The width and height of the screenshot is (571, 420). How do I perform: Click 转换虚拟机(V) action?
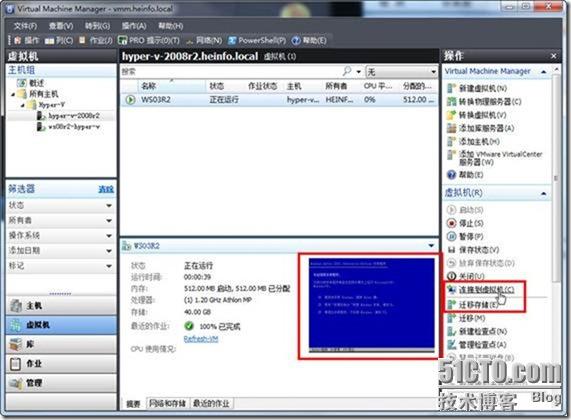tap(477, 115)
